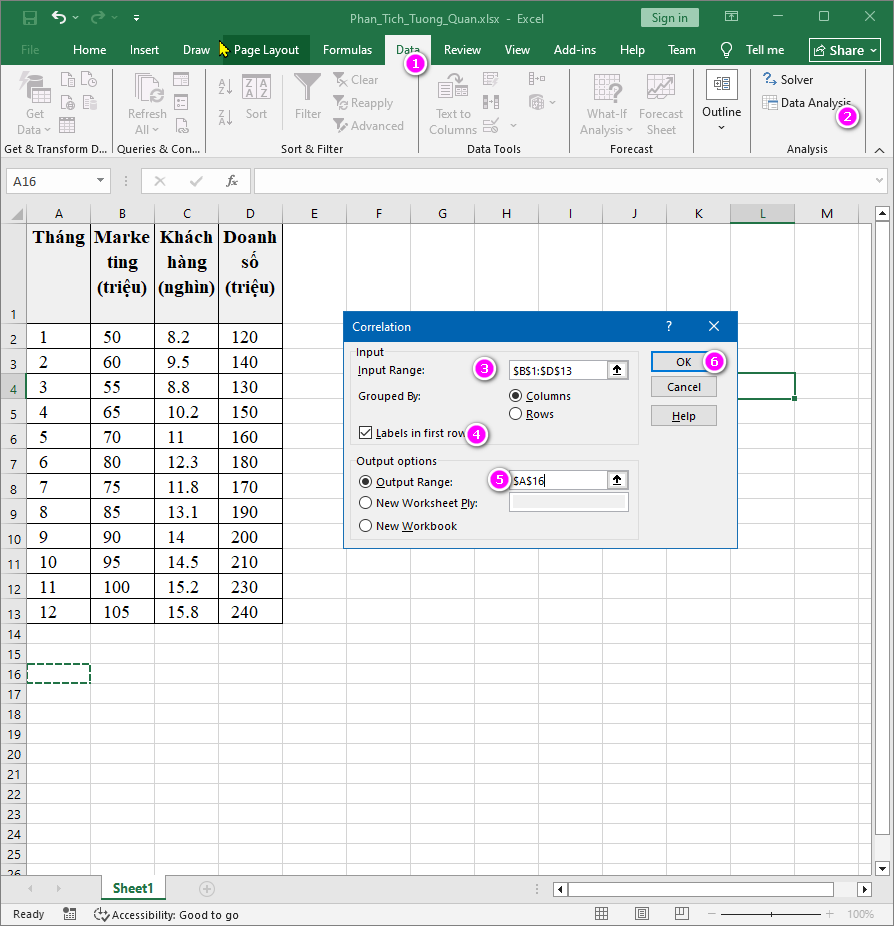Click Cancel to dismiss Correlation dialog
This screenshot has width=894, height=926.
pos(683,387)
